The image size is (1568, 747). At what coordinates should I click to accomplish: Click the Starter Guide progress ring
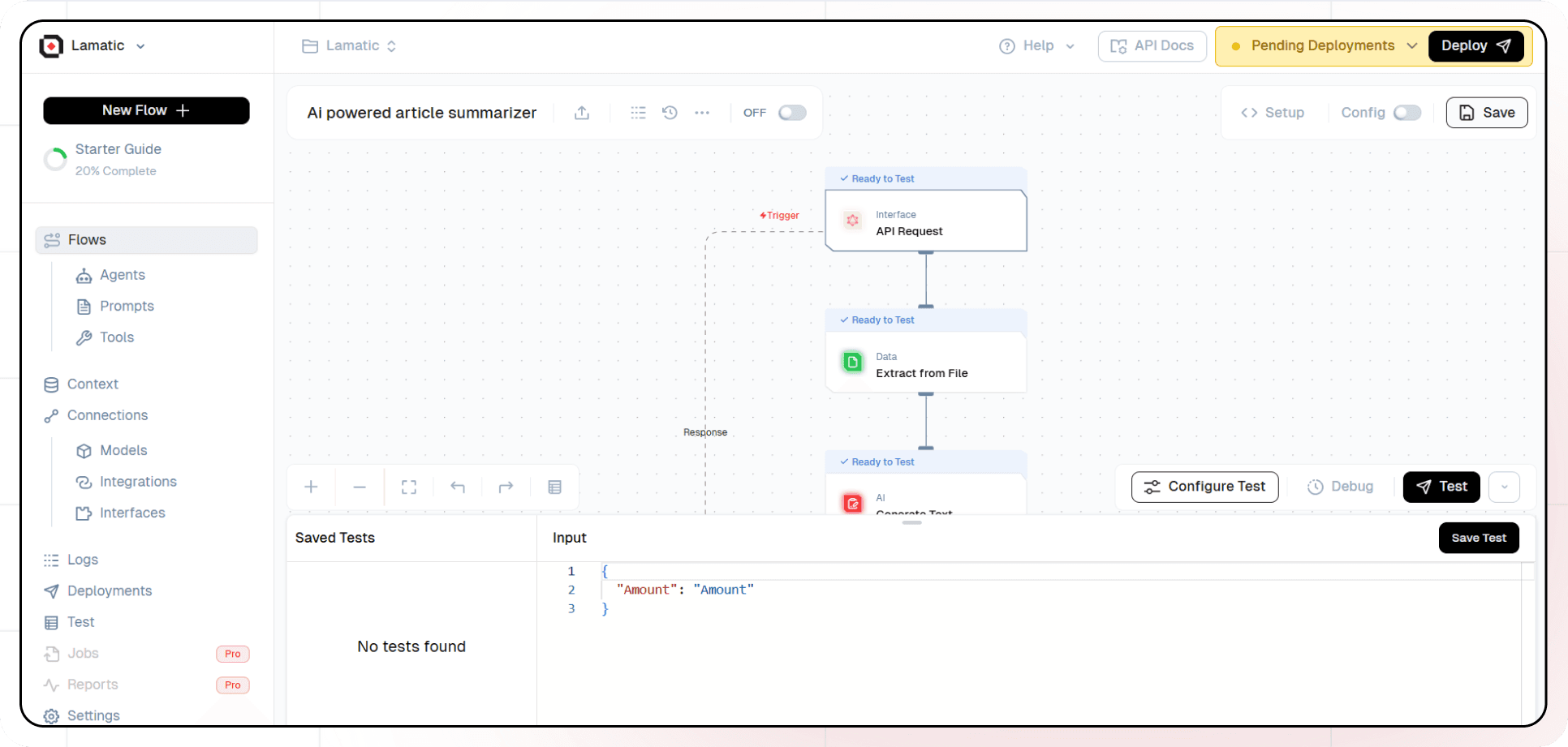click(x=55, y=159)
